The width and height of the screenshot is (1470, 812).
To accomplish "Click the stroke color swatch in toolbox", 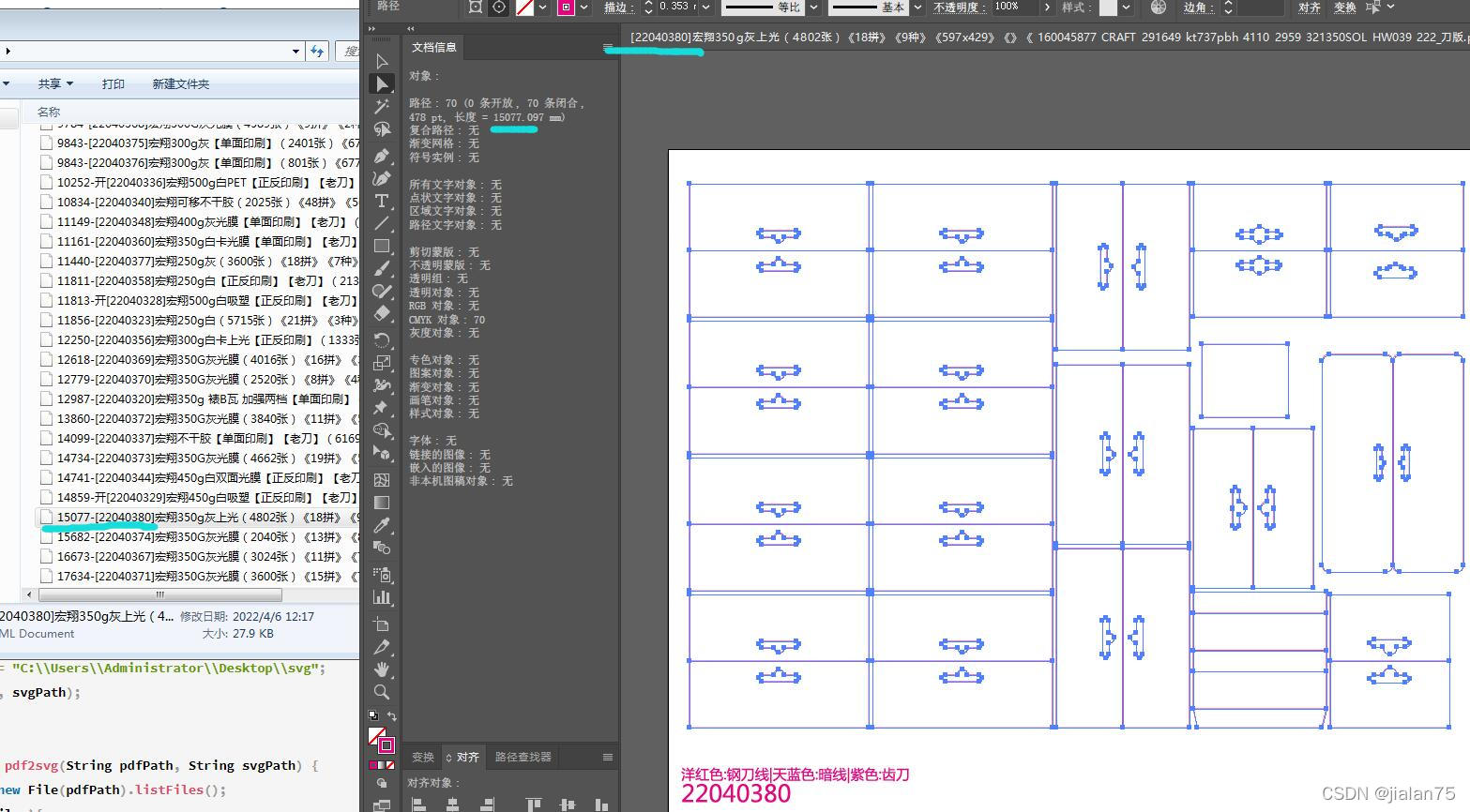I will tap(386, 745).
